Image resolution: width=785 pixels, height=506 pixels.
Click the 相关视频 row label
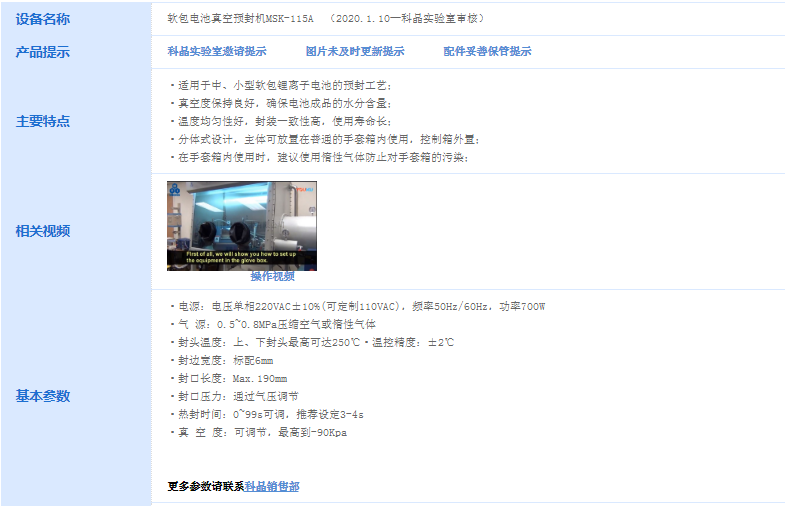(43, 231)
